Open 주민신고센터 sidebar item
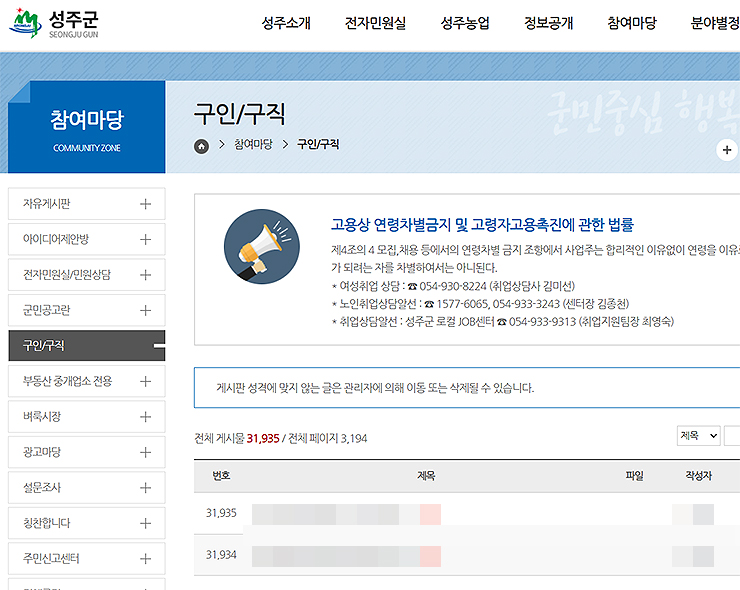Screen dimensions: 740x590 pos(87,559)
